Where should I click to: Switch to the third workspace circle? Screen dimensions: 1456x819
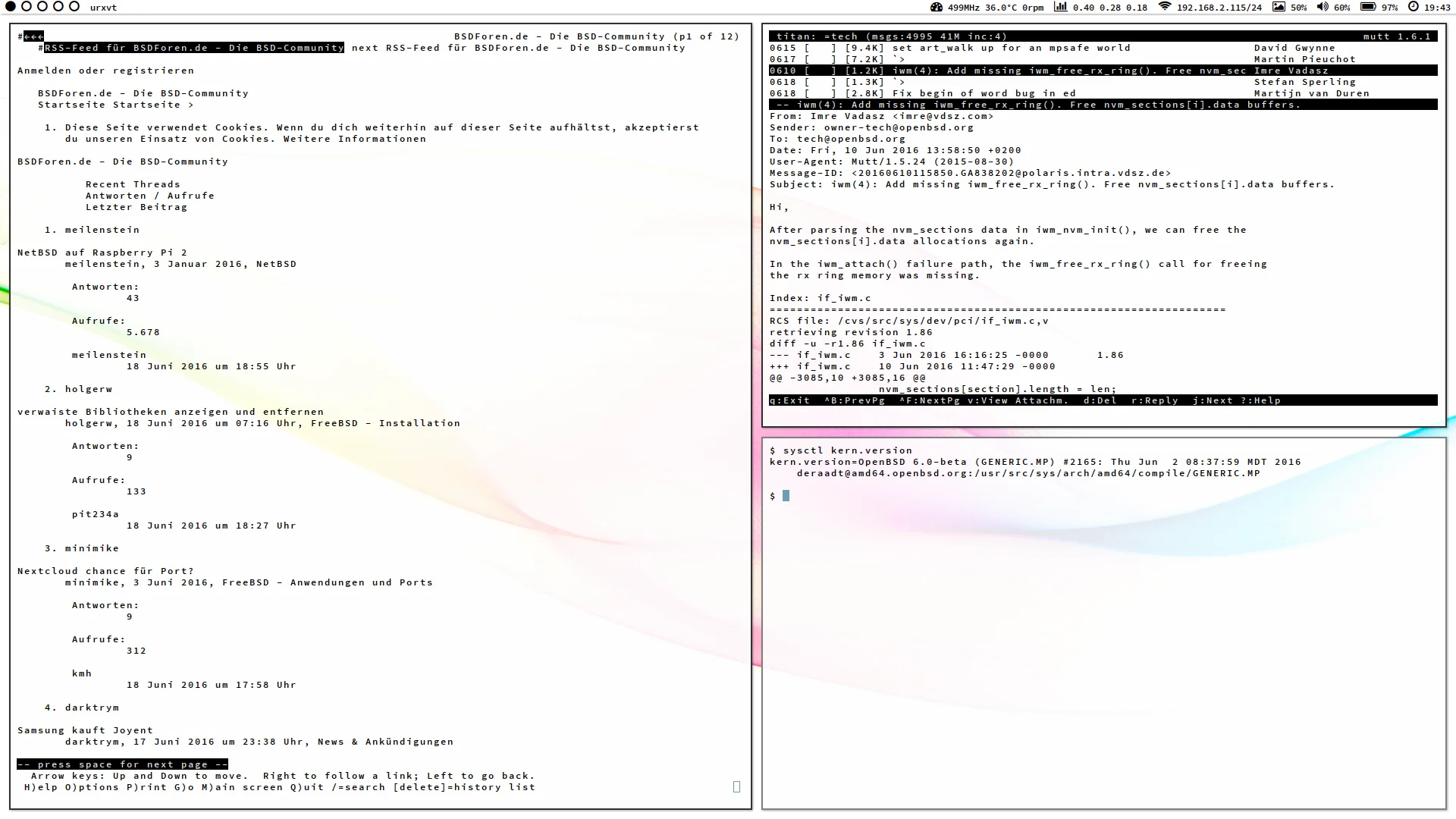pyautogui.click(x=42, y=7)
